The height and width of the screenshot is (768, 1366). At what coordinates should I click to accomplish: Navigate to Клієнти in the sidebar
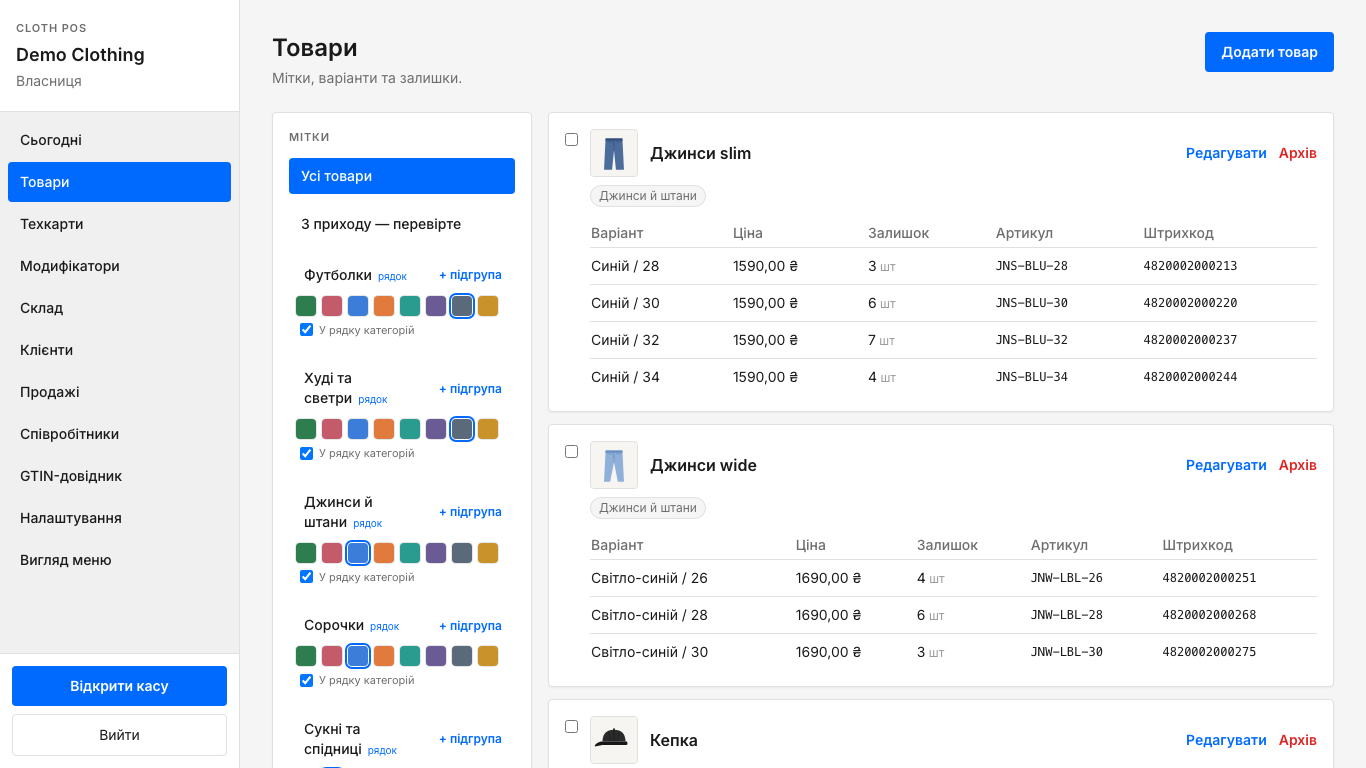[x=119, y=350]
